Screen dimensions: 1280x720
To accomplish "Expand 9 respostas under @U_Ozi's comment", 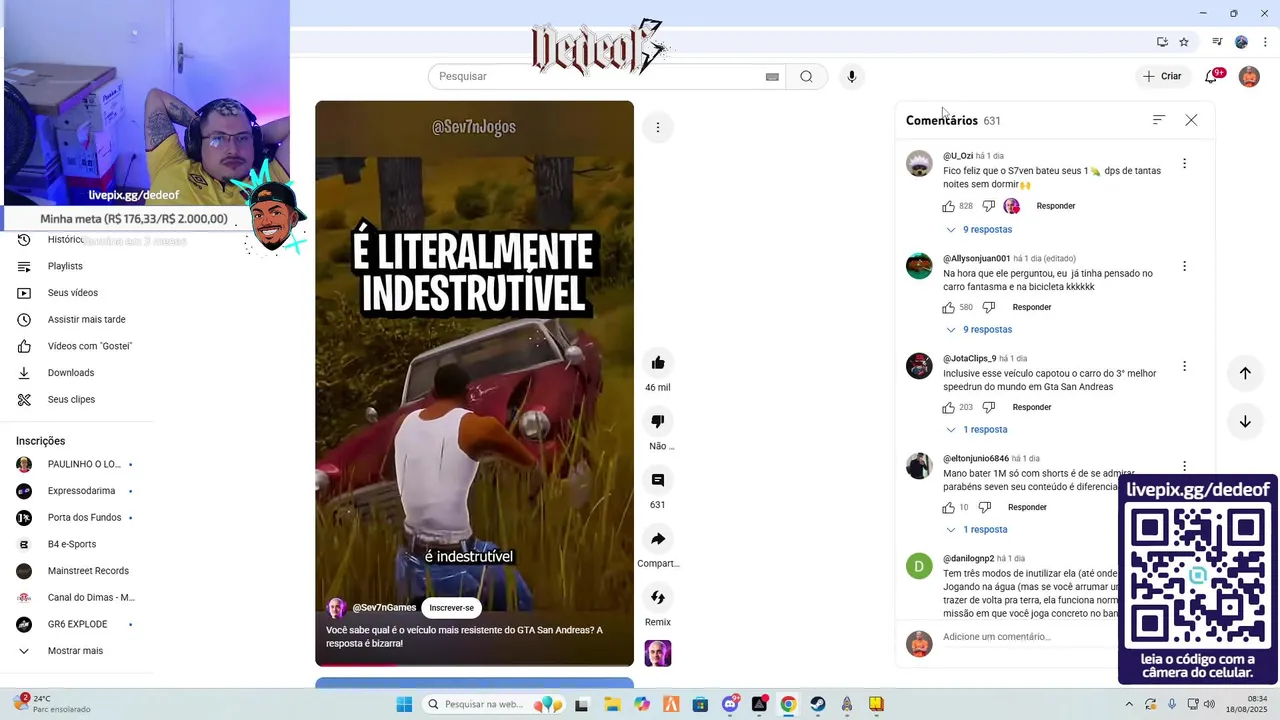I will (978, 230).
